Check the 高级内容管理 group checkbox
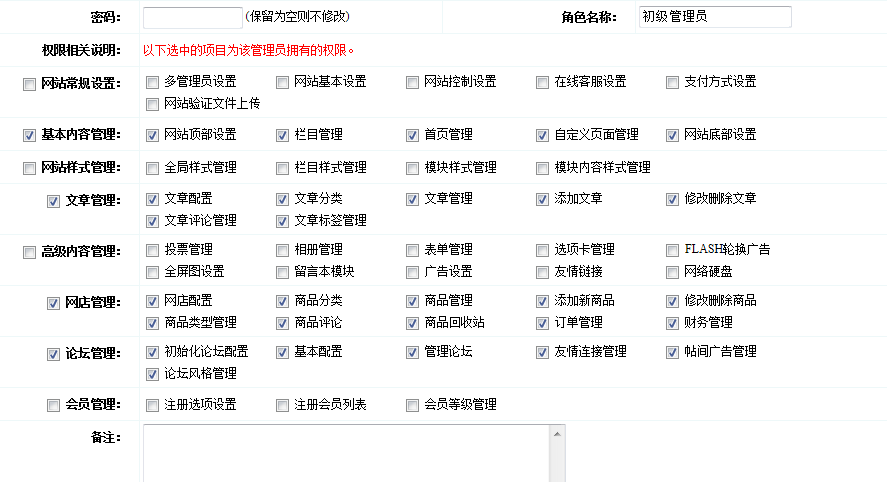This screenshot has width=887, height=482. tap(29, 252)
